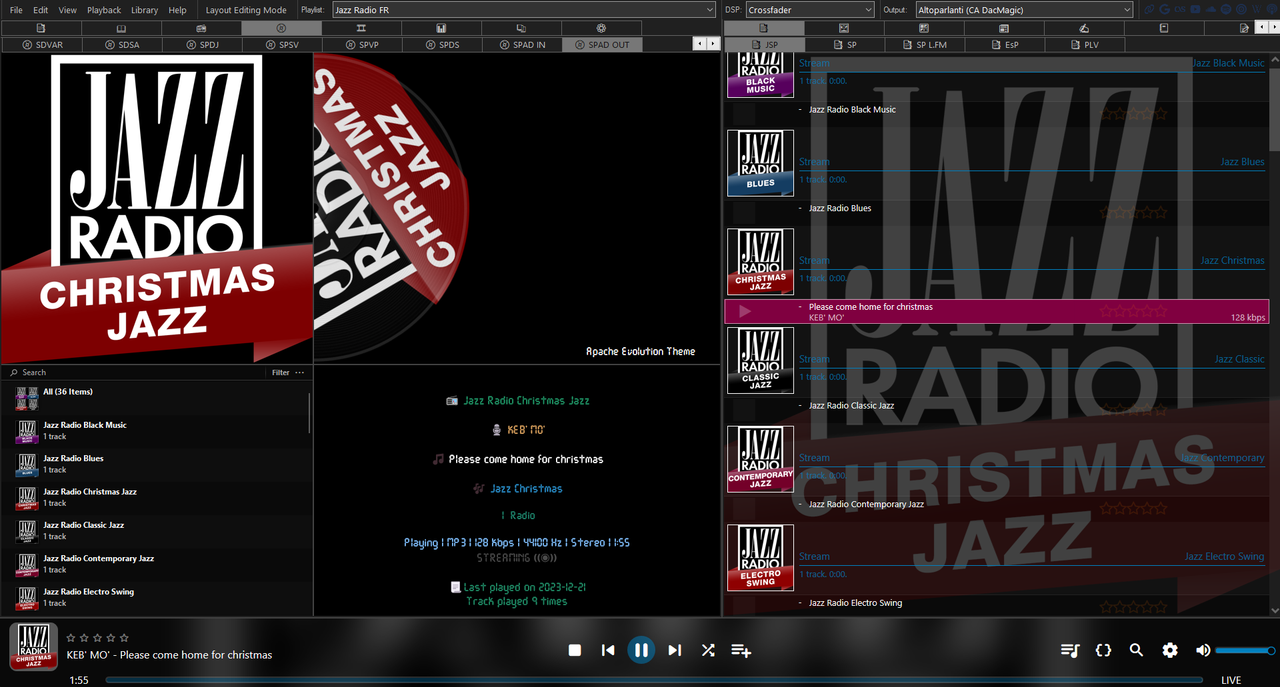The image size is (1280, 687).
Task: Select the open book icon tab
Action: click(x=121, y=28)
